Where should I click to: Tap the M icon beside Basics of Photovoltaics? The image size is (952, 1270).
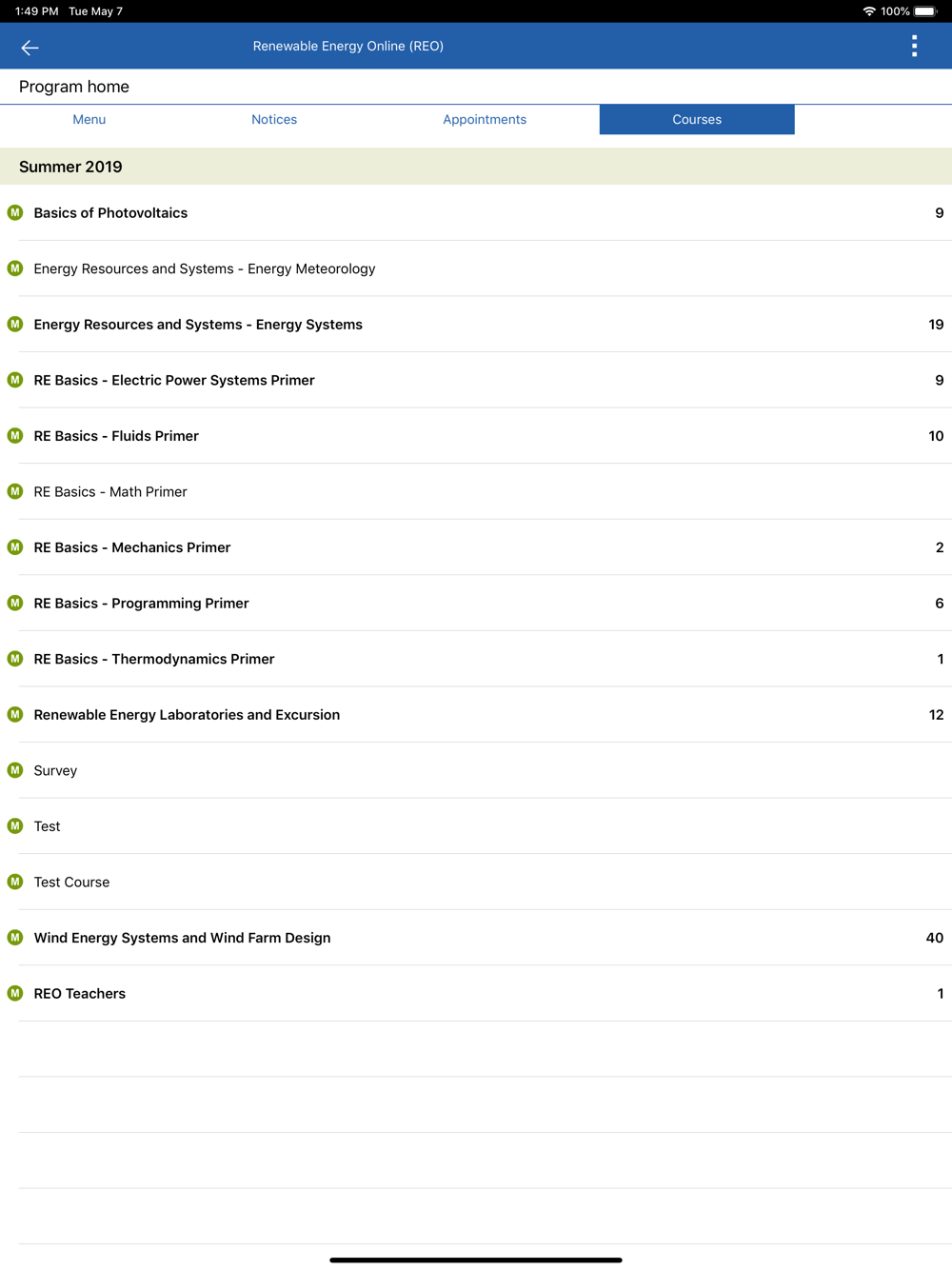click(x=15, y=212)
